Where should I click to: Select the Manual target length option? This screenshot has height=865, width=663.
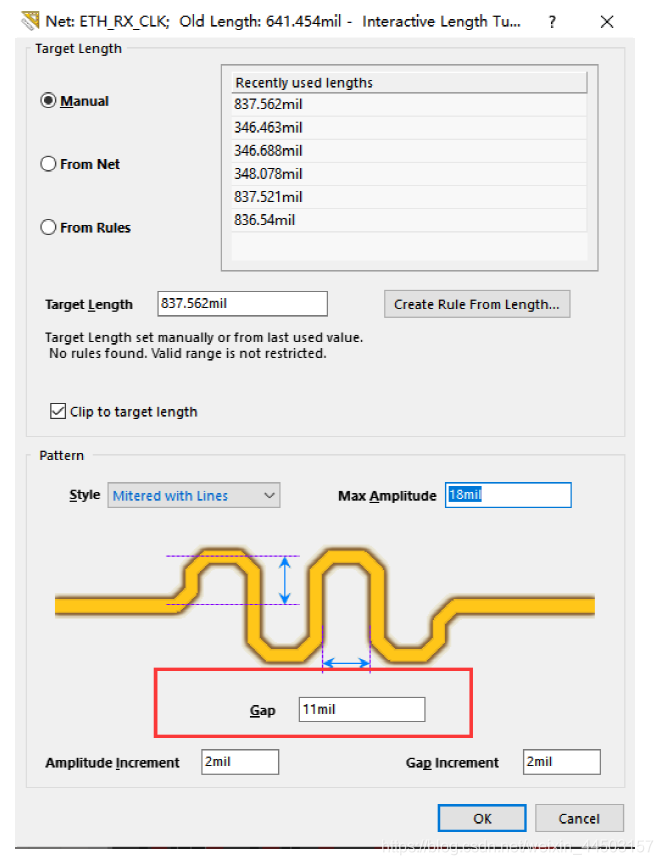(48, 101)
